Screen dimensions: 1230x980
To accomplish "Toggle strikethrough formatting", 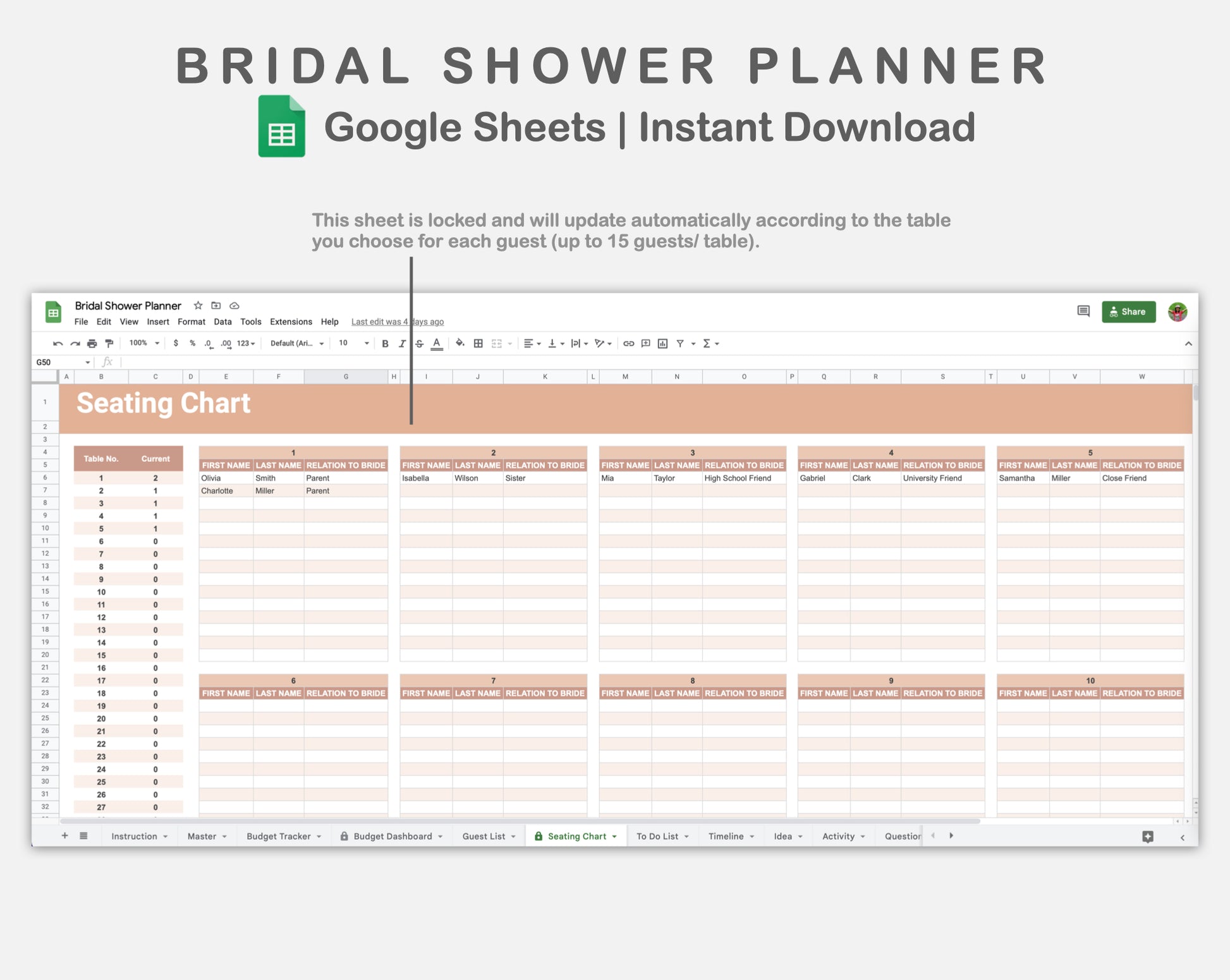I will pos(419,344).
